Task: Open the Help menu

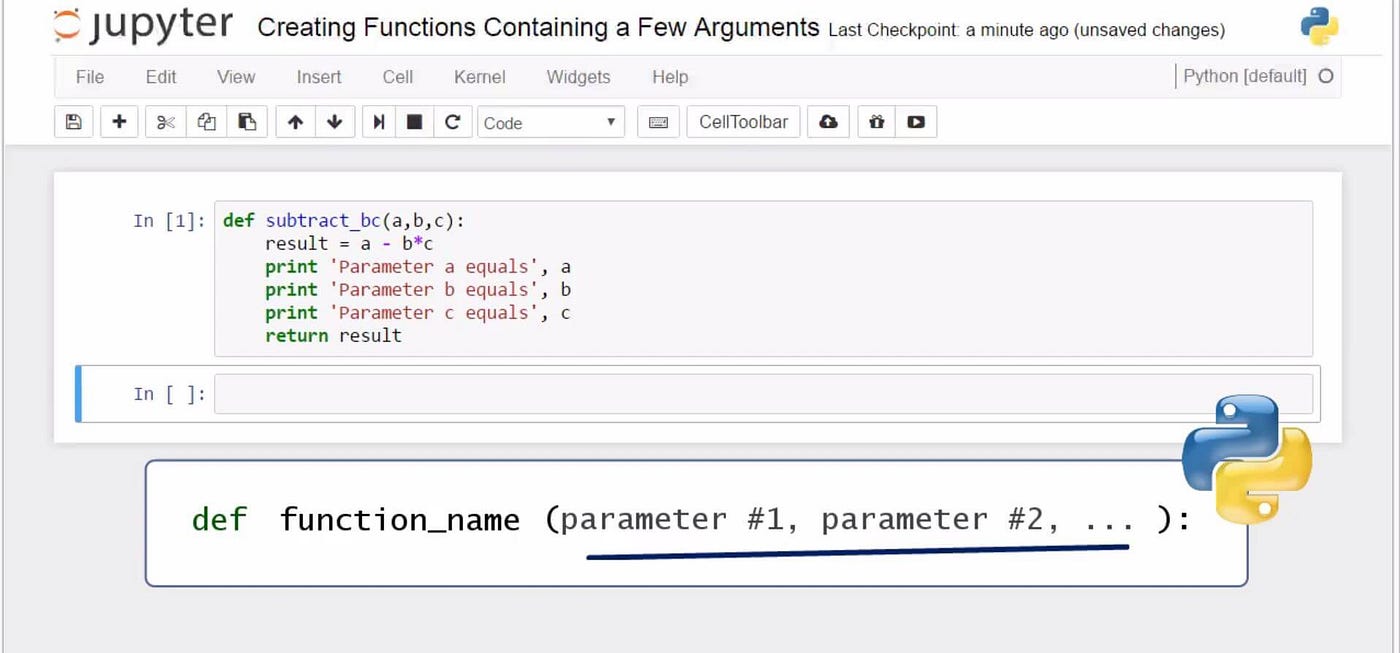Action: coord(670,77)
